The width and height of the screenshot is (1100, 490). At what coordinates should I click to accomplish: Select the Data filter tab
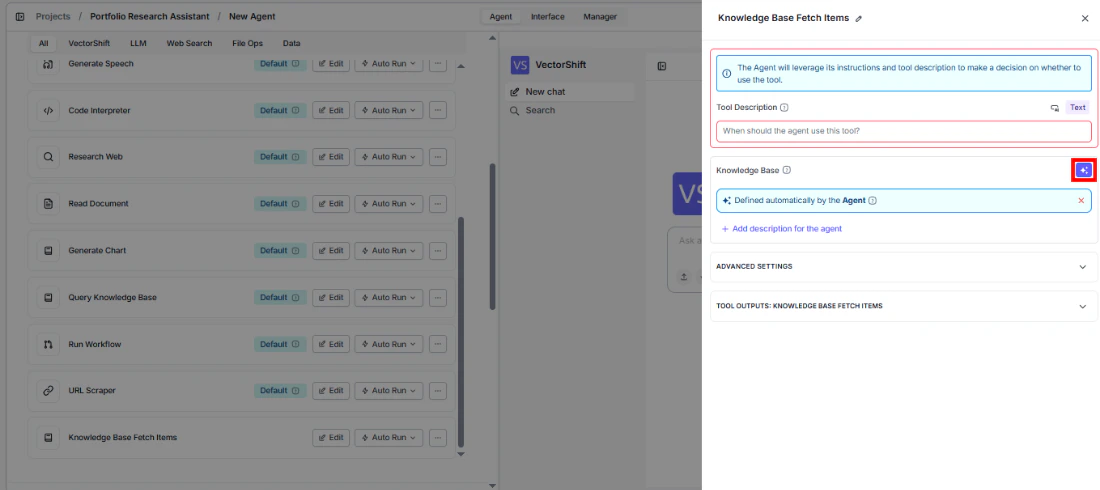[291, 44]
